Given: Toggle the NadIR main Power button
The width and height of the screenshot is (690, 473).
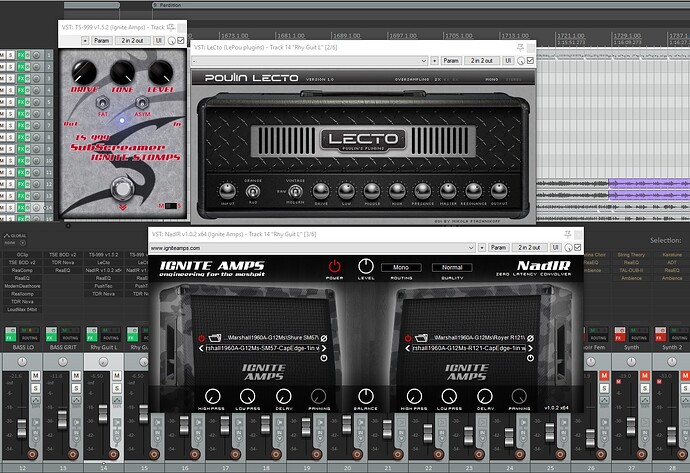Looking at the screenshot, I should pos(334,266).
